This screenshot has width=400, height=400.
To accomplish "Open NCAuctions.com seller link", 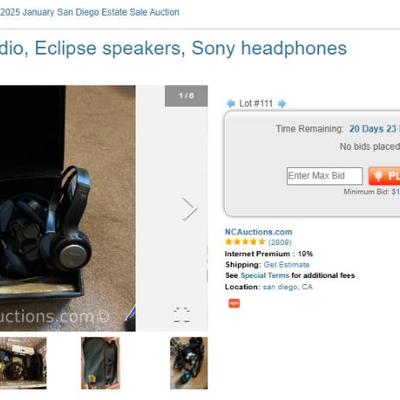I will 259,232.
